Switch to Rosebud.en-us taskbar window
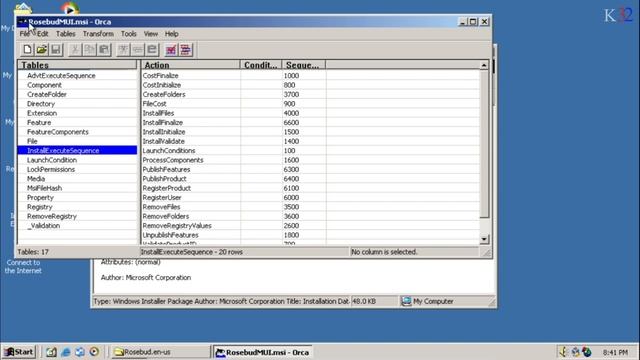 [161, 352]
